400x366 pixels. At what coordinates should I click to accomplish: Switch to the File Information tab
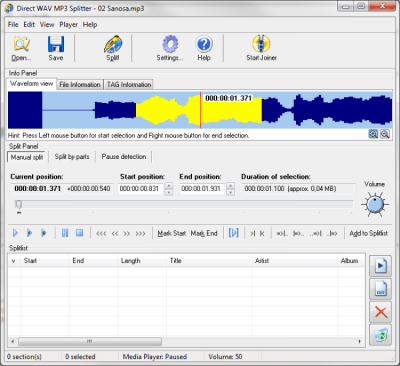coord(80,85)
